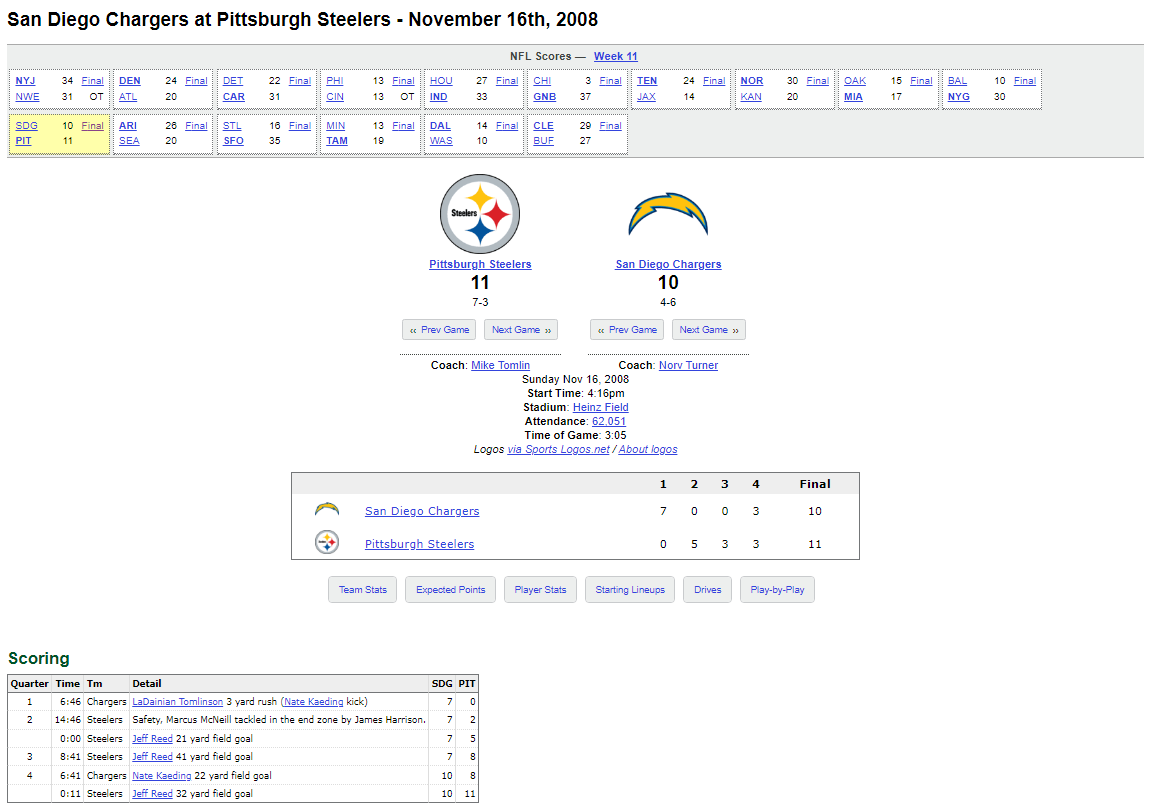The height and width of the screenshot is (809, 1152).
Task: Click NOR team link in scores box
Action: click(x=751, y=81)
